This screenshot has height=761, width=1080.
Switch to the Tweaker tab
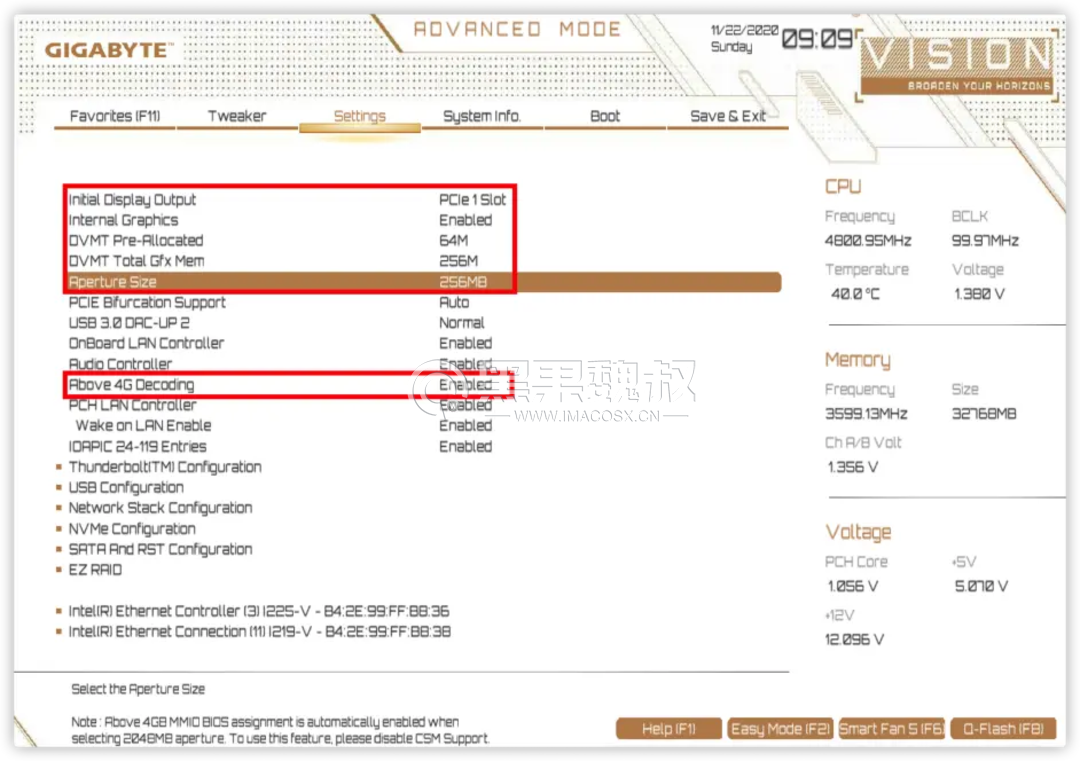tap(237, 116)
